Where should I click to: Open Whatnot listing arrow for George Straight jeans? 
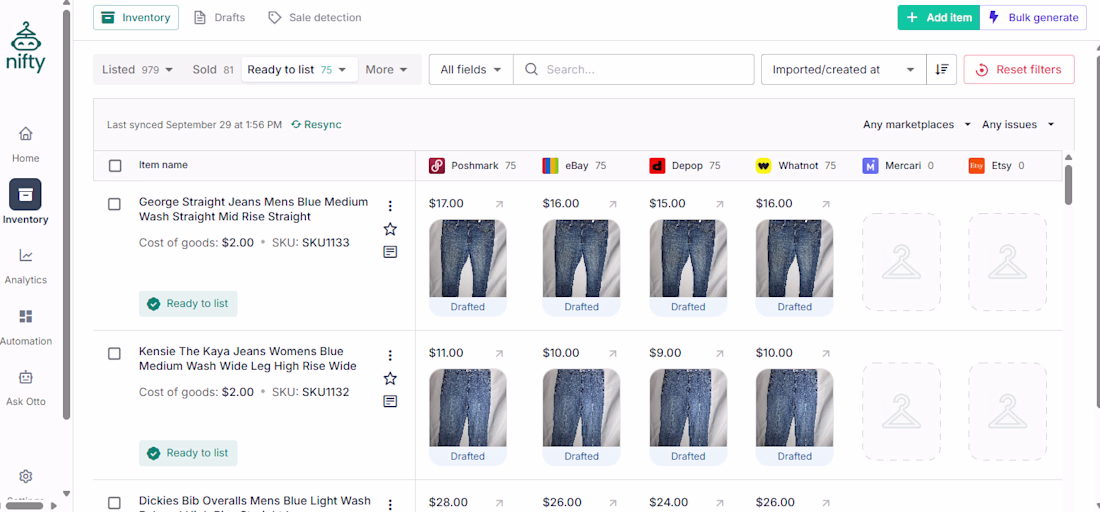(x=826, y=204)
